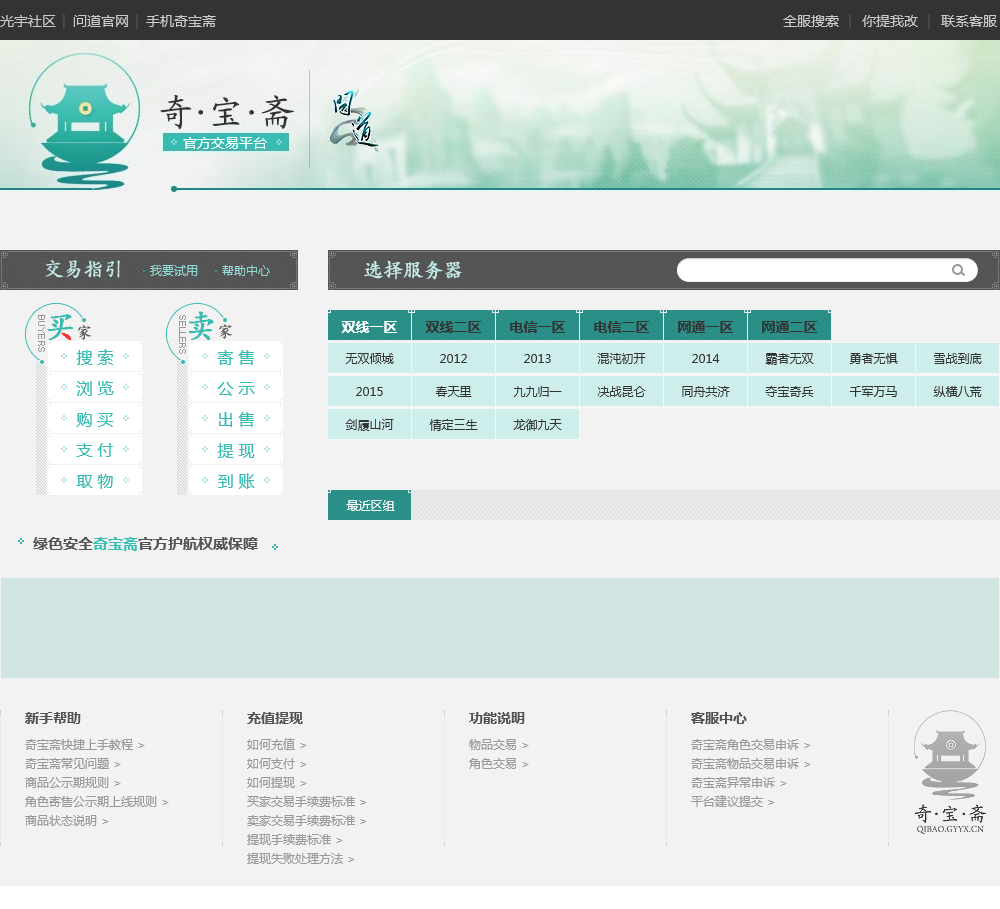Select buyer step 购买

[x=95, y=419]
